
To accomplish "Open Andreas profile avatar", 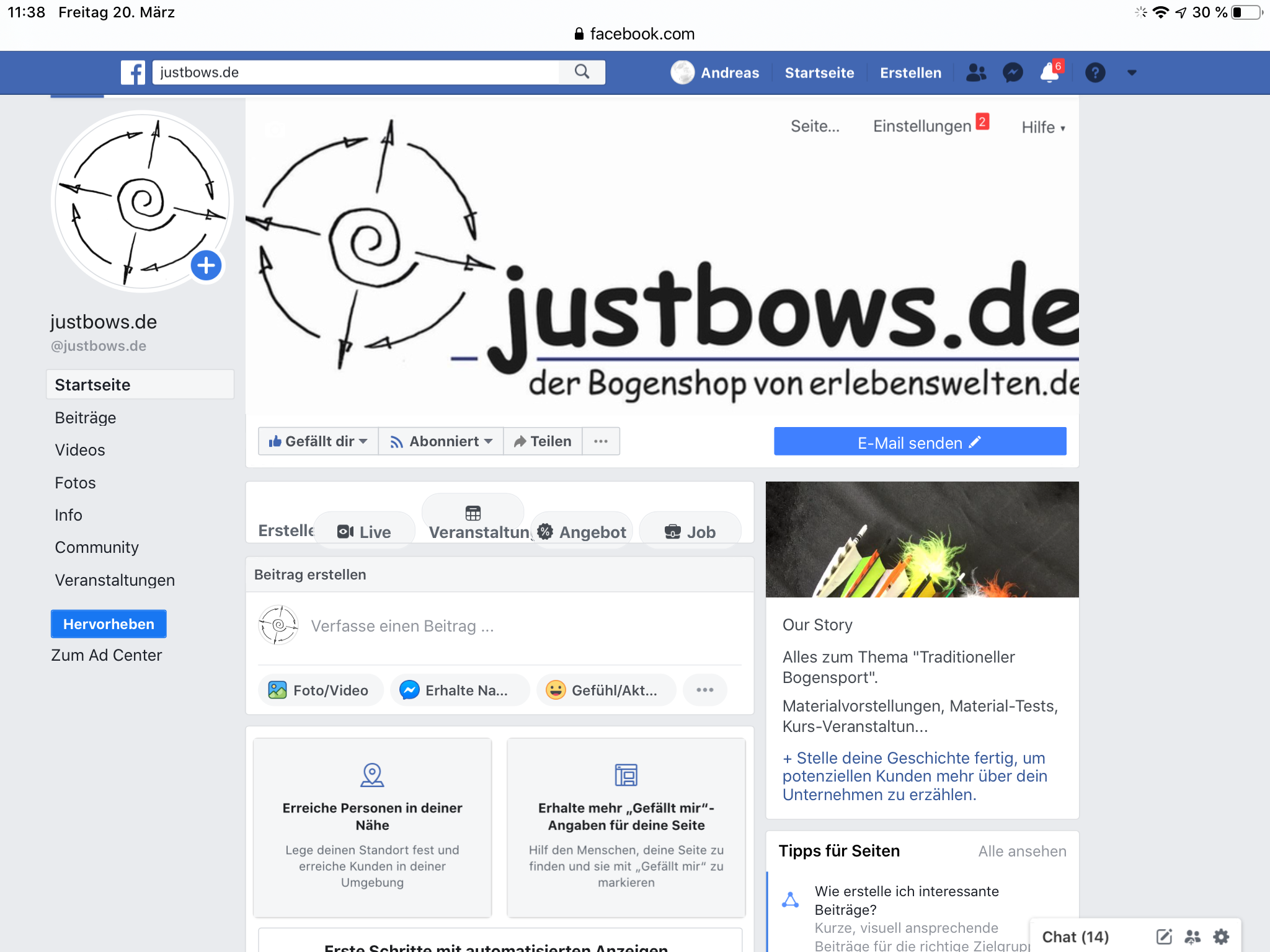I will [682, 73].
